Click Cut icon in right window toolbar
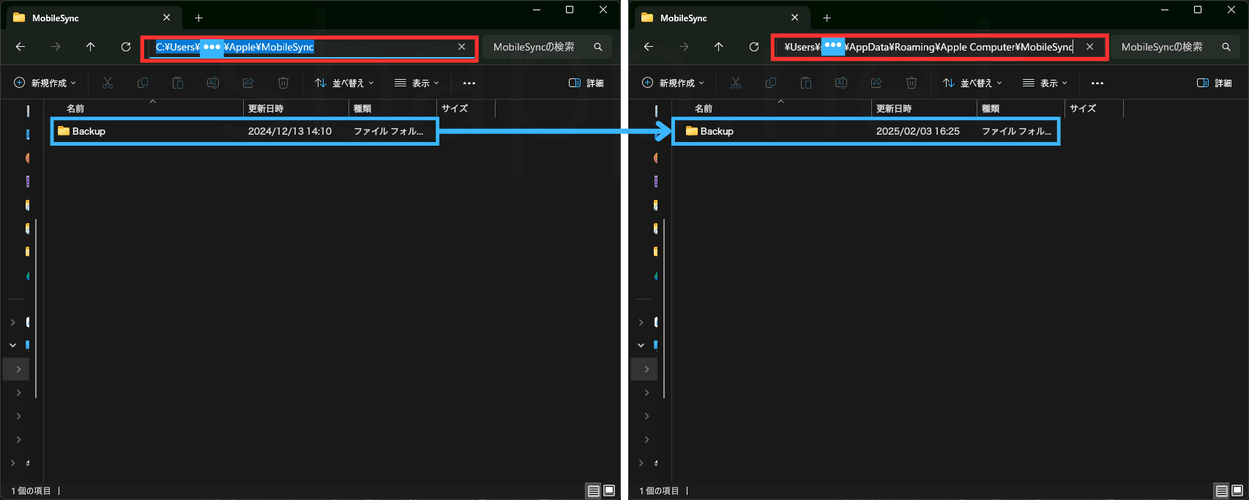 click(x=735, y=83)
